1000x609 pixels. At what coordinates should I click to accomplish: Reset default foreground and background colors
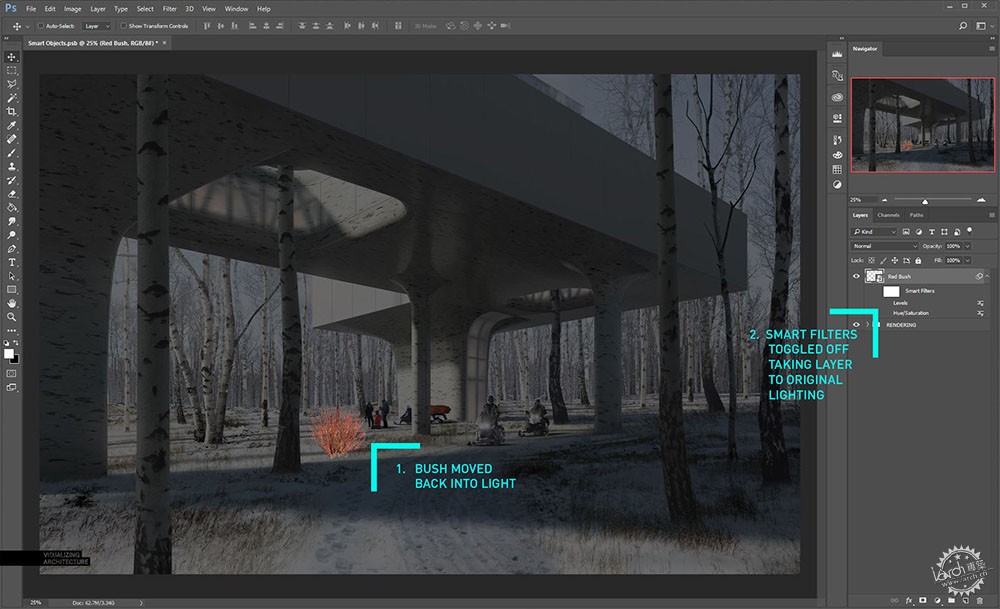pyautogui.click(x=6, y=343)
